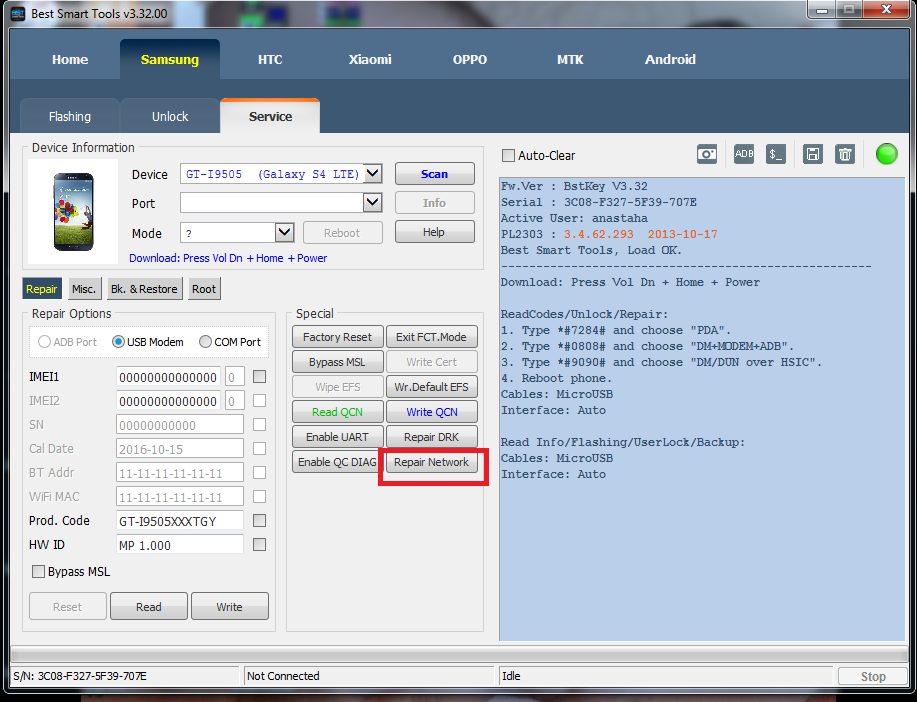This screenshot has height=702, width=917.
Task: Open the Misc. section
Action: tap(84, 289)
